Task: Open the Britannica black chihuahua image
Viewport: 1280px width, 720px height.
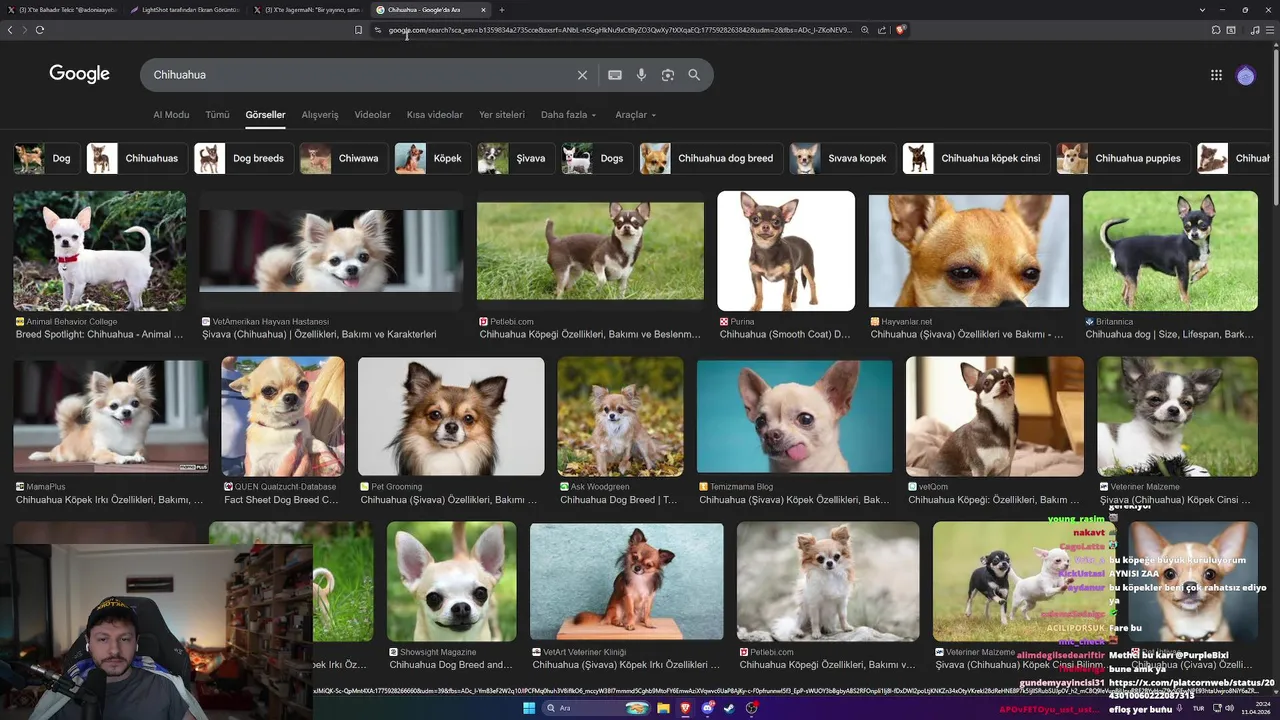Action: pyautogui.click(x=1170, y=251)
